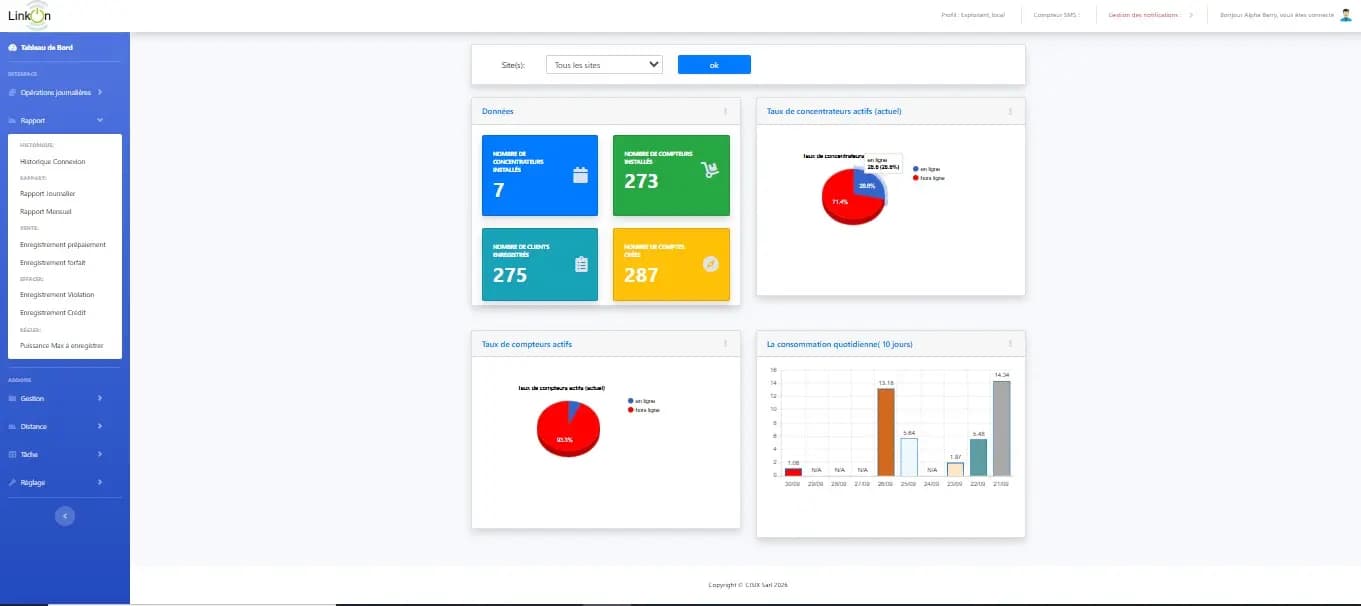Click the calendar icon on concentrateurs card
The image size is (1361, 606).
(x=580, y=175)
